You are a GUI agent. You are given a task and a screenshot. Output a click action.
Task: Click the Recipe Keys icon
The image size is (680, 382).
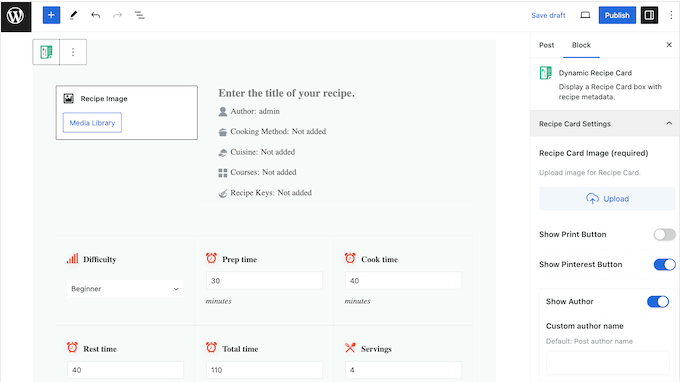pos(222,193)
